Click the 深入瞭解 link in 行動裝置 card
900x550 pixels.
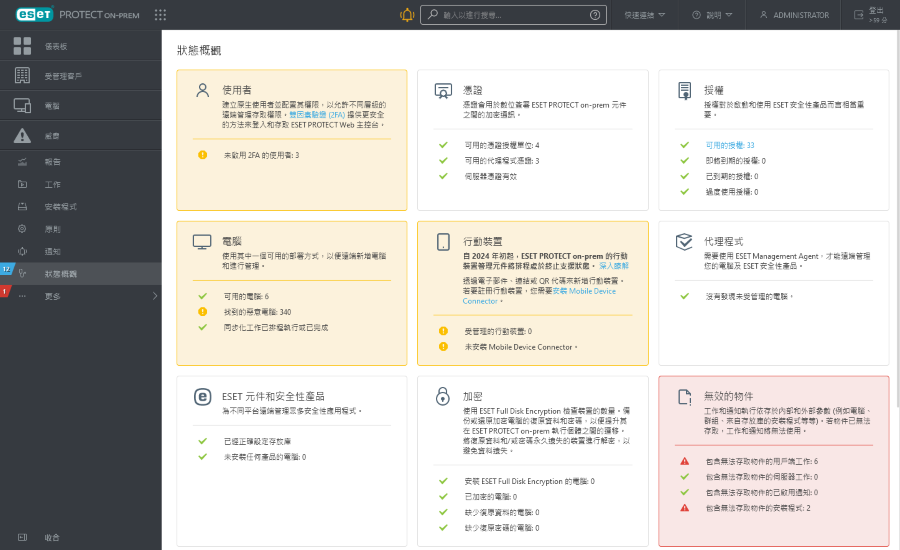coord(613,267)
